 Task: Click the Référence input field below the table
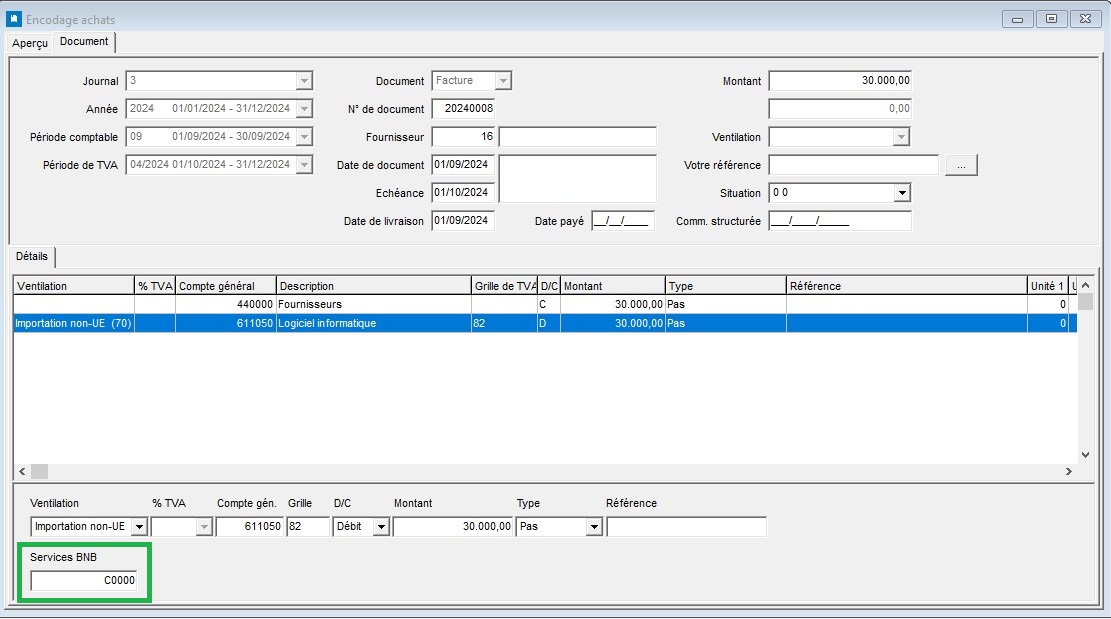coord(687,527)
